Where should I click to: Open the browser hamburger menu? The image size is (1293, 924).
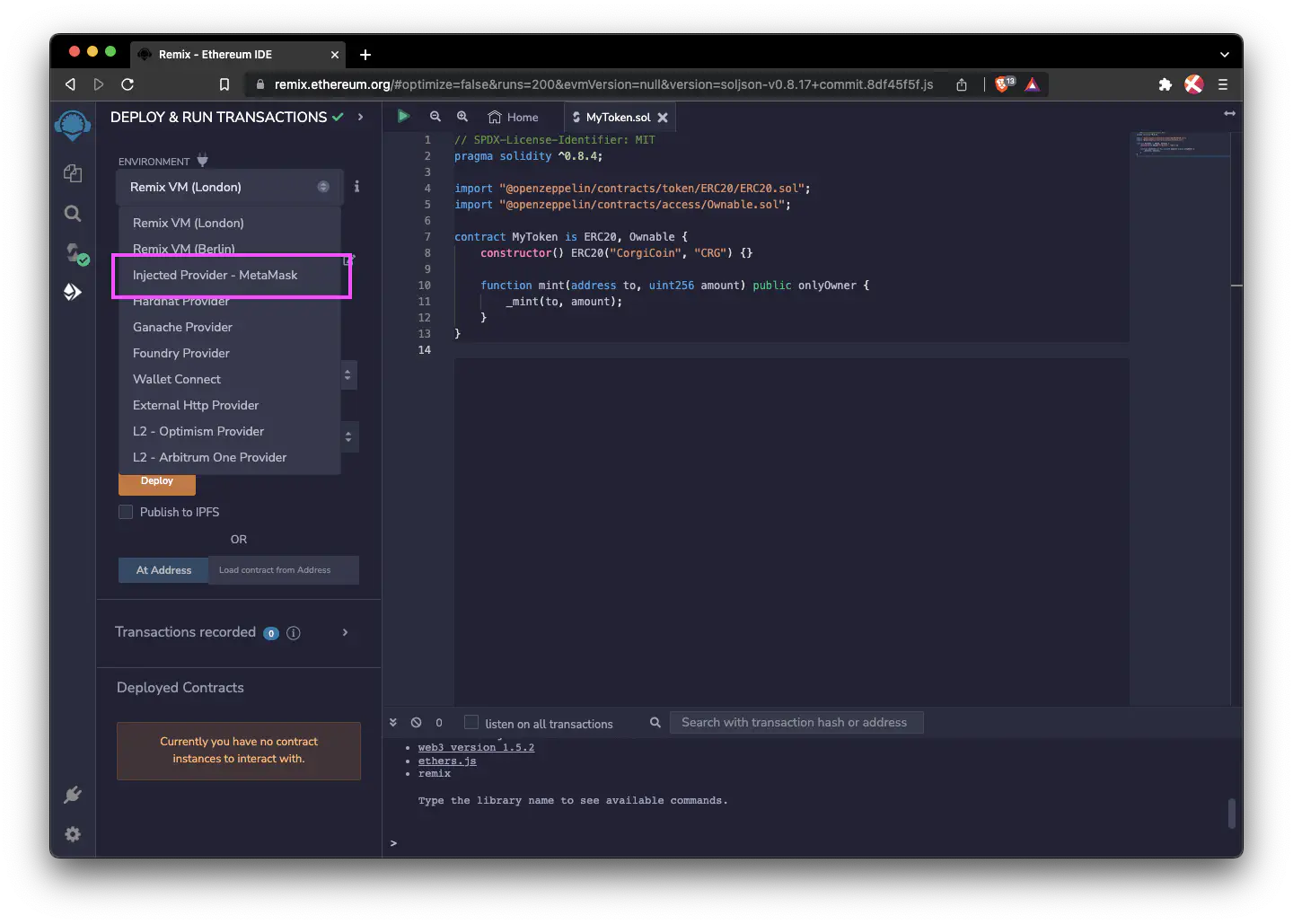[x=1222, y=84]
